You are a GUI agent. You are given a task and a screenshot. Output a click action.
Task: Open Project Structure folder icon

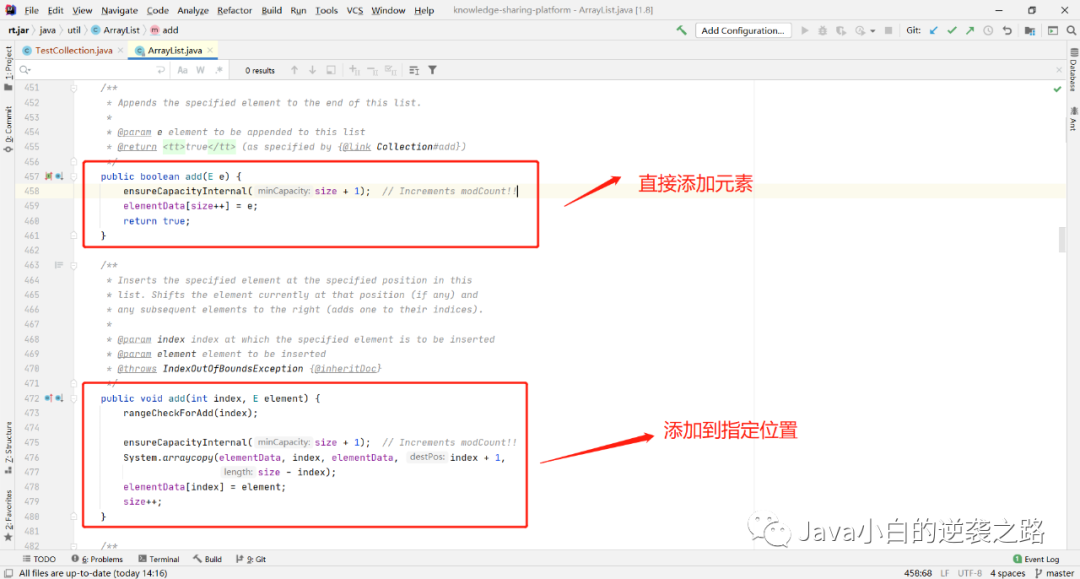[1030, 30]
